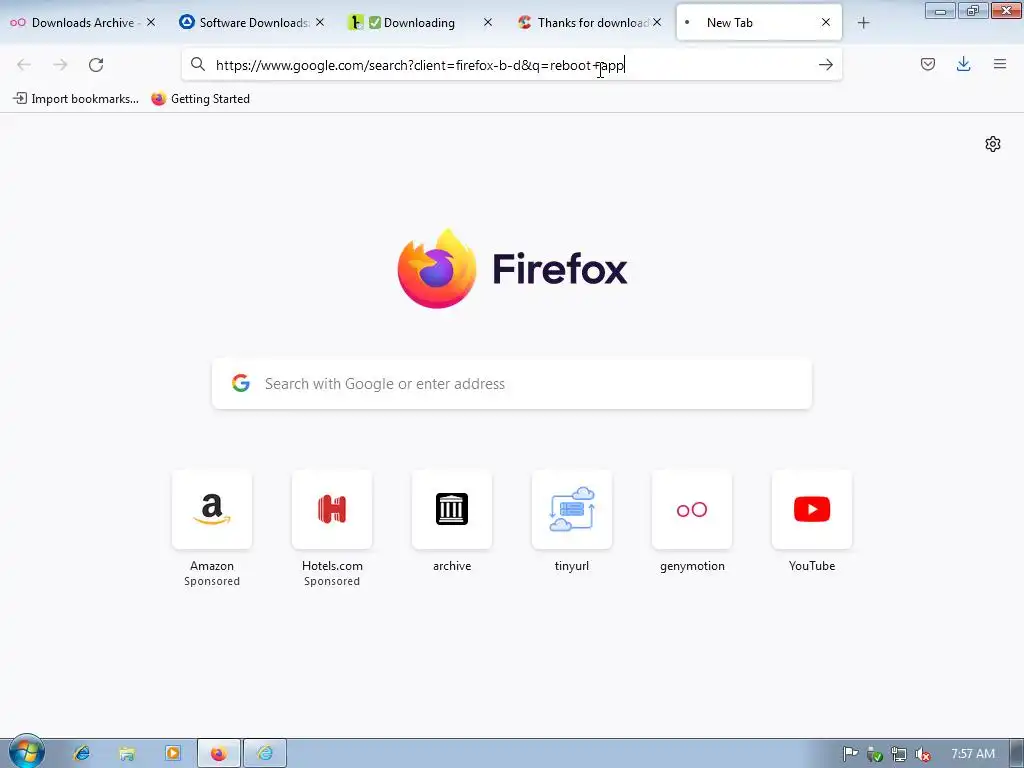Click the search magnifier icon in address bar

click(x=198, y=64)
